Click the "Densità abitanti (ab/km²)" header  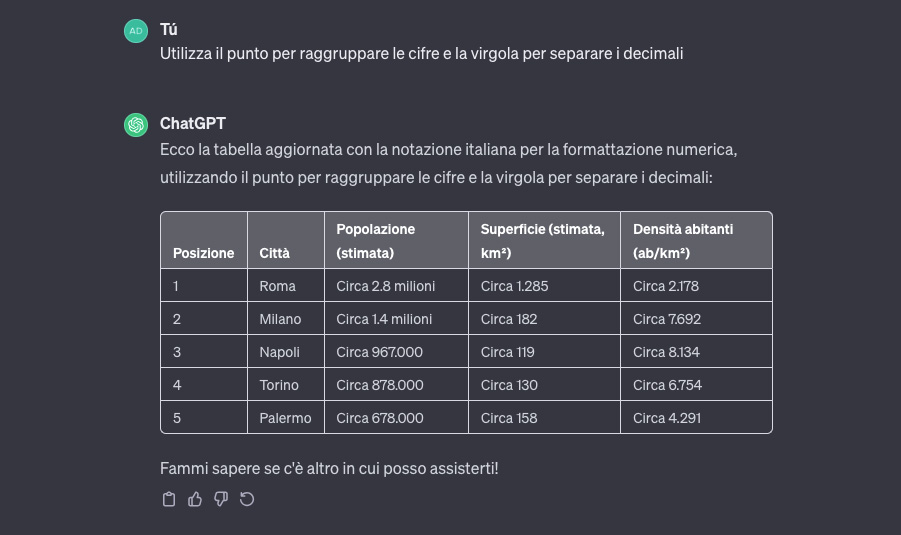(x=683, y=241)
